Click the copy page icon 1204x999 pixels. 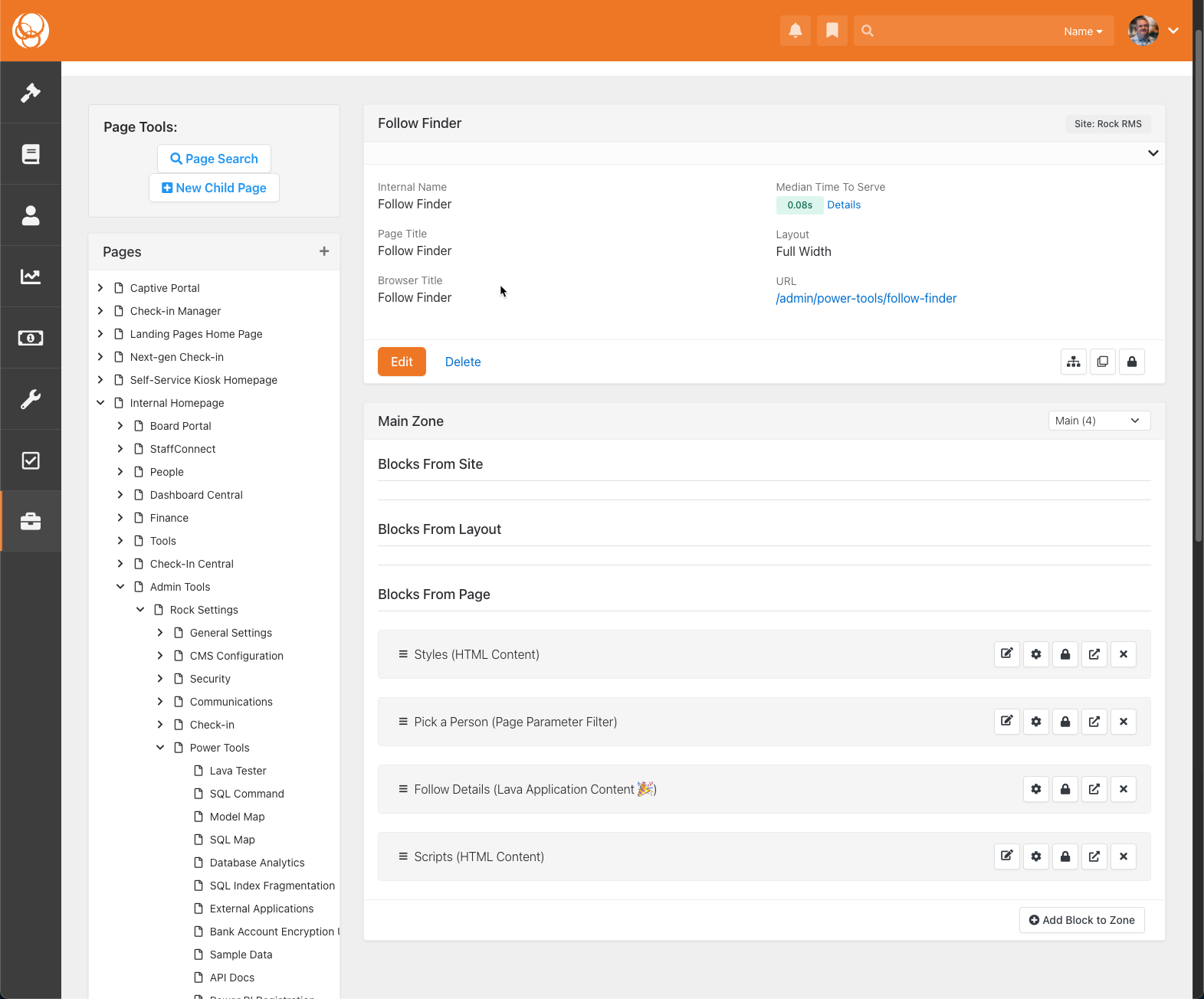[1102, 362]
